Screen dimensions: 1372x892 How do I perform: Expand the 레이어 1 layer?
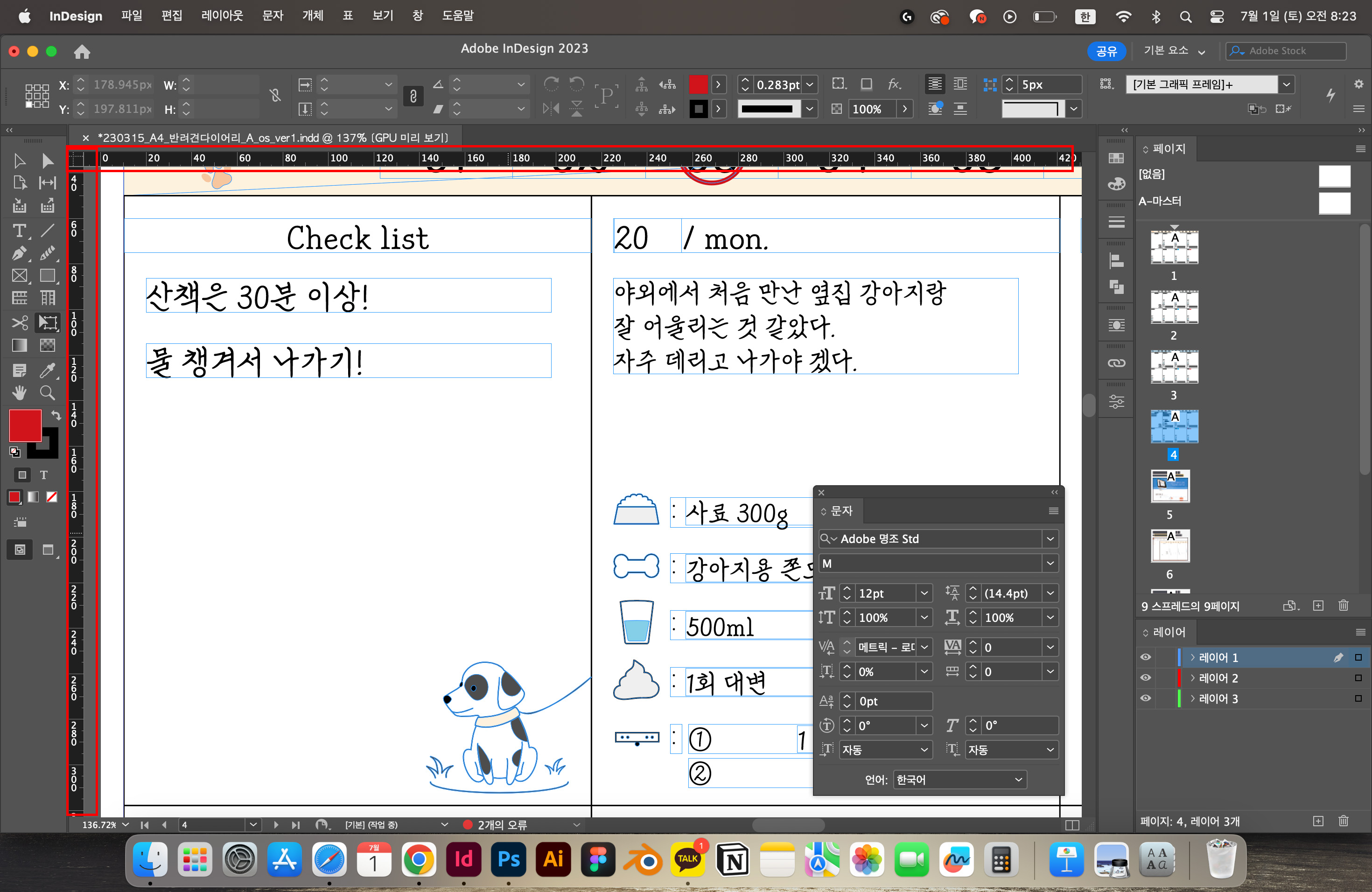tap(1193, 657)
